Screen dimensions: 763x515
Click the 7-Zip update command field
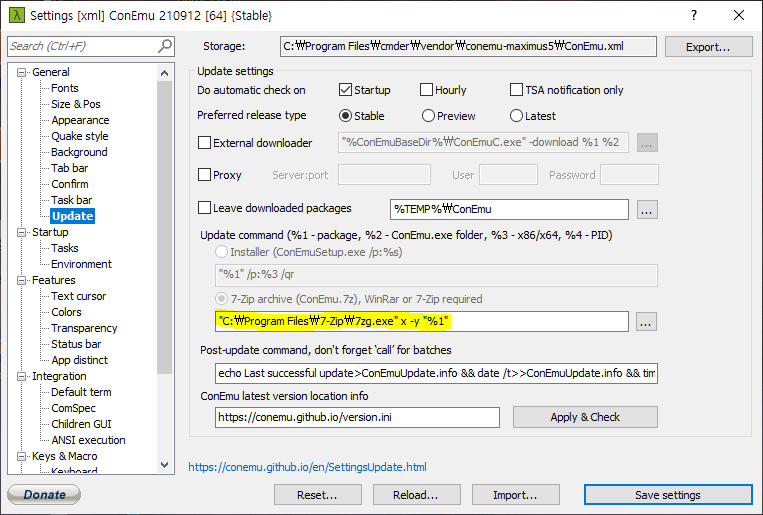422,322
